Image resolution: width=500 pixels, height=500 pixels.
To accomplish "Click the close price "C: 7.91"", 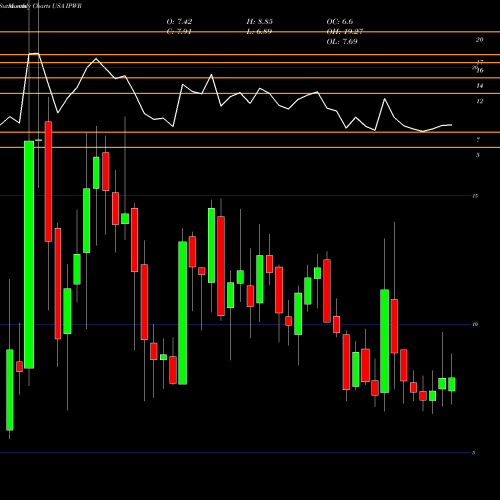I will (179, 32).
